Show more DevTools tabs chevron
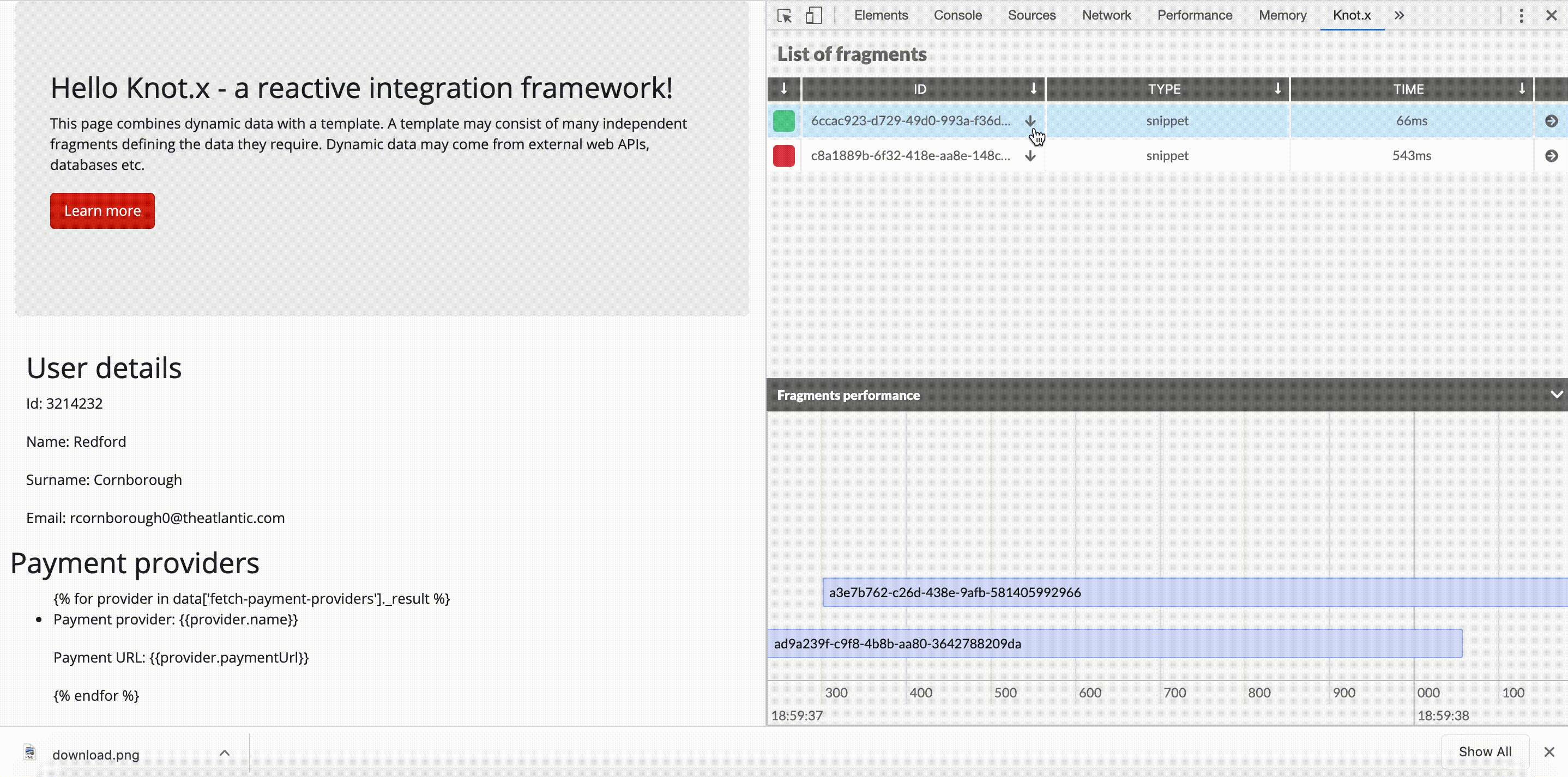 click(x=1400, y=15)
